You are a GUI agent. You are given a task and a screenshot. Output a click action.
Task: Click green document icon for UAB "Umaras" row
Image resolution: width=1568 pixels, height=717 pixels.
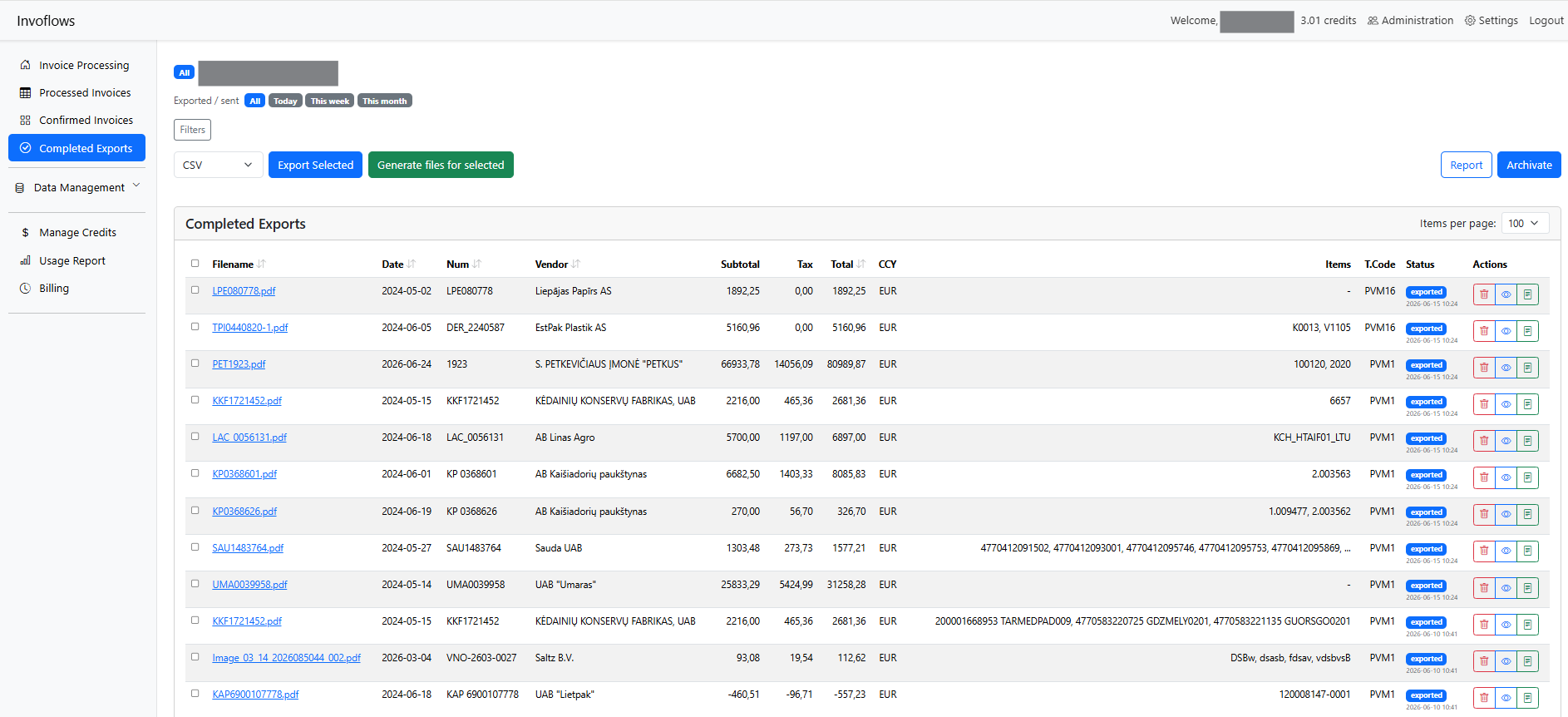[1527, 588]
